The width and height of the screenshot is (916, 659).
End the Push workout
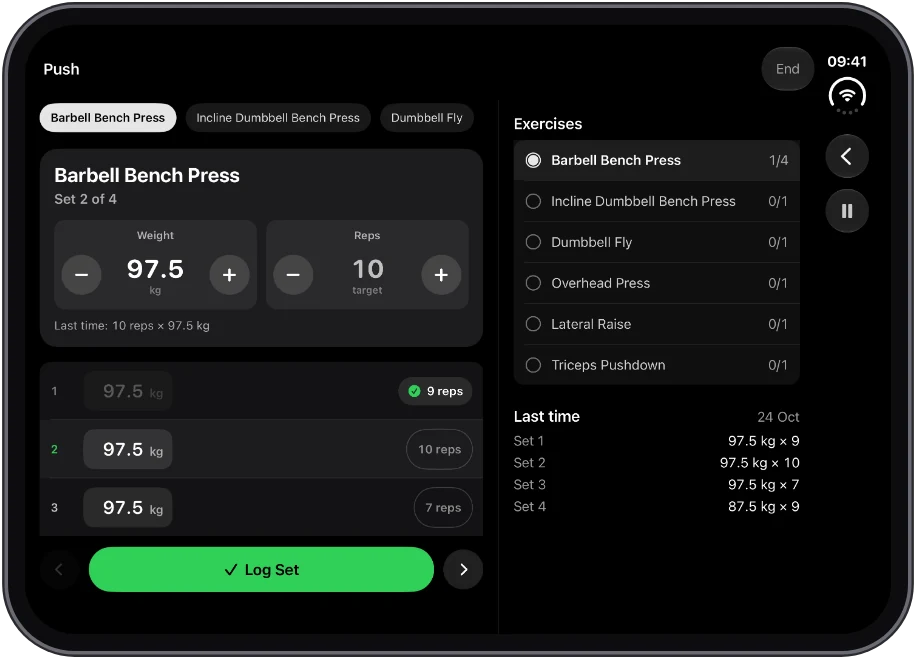tap(787, 69)
